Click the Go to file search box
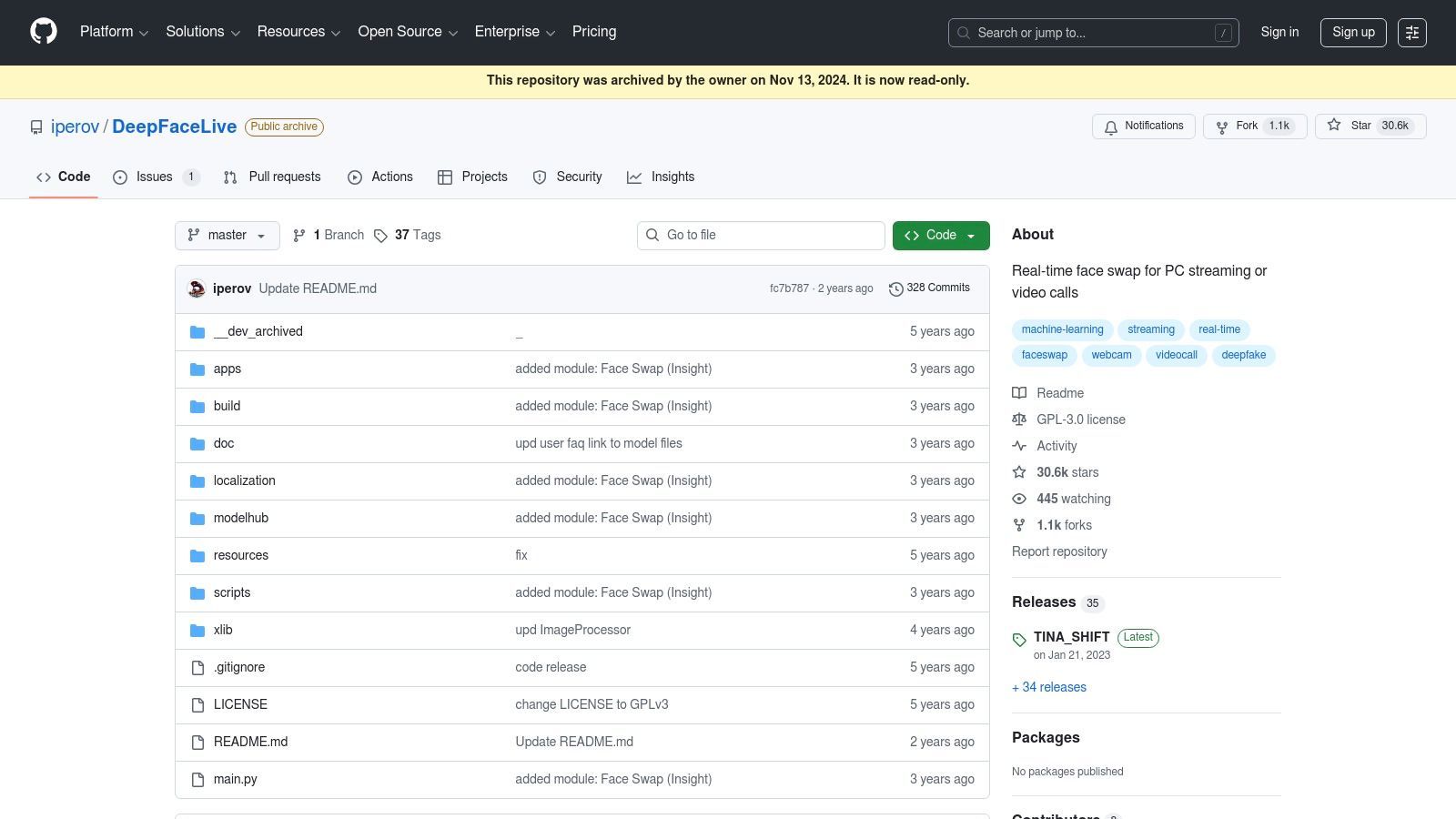This screenshot has width=1456, height=819. pyautogui.click(x=761, y=235)
